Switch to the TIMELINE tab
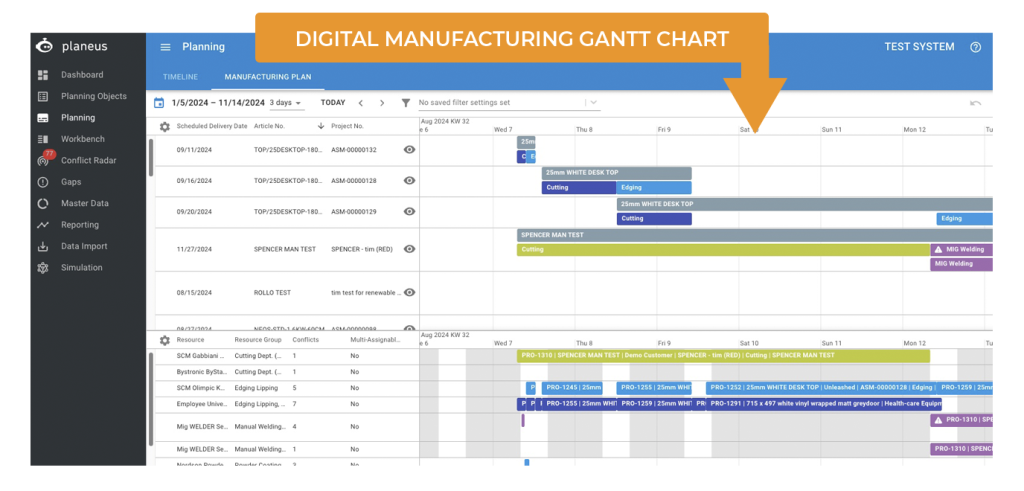 [180, 77]
